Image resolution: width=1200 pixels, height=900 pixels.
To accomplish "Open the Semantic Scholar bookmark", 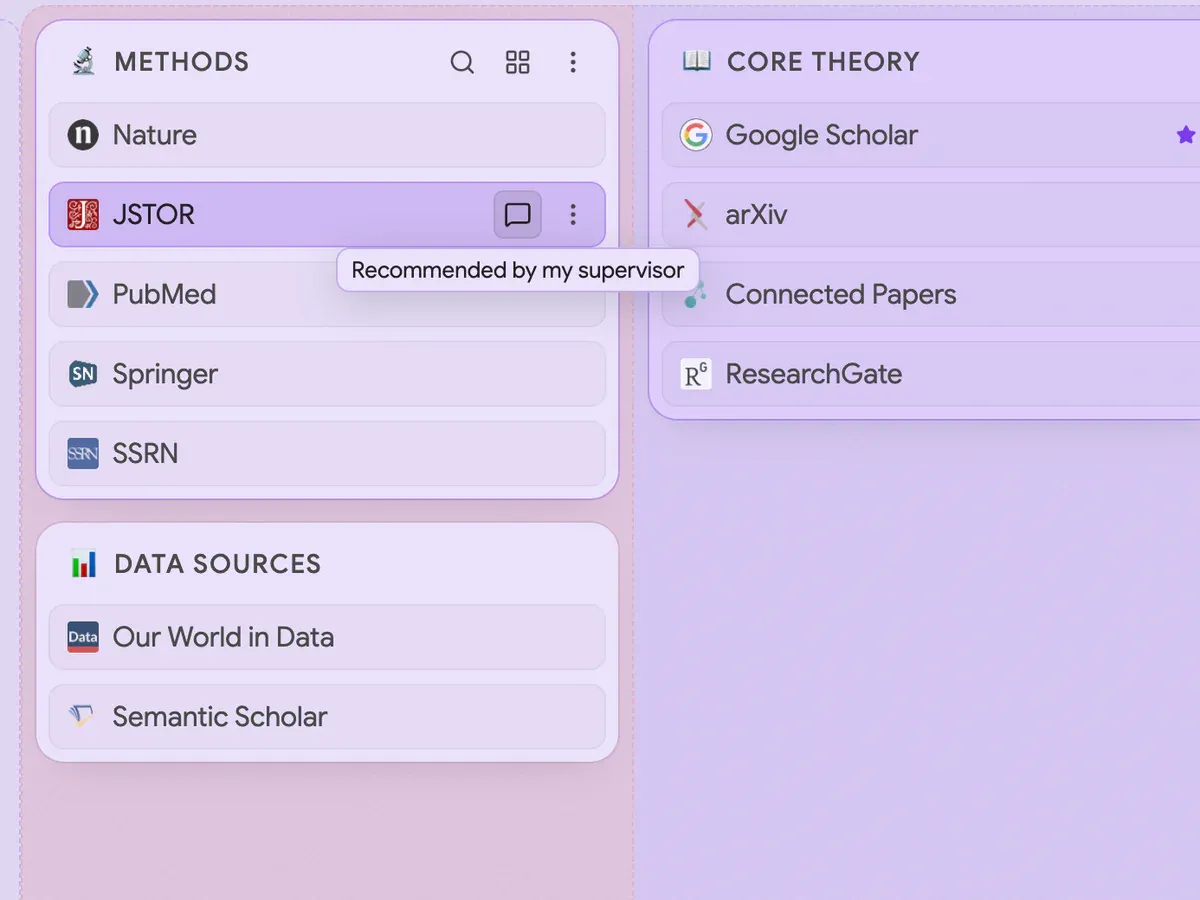I will pos(327,716).
